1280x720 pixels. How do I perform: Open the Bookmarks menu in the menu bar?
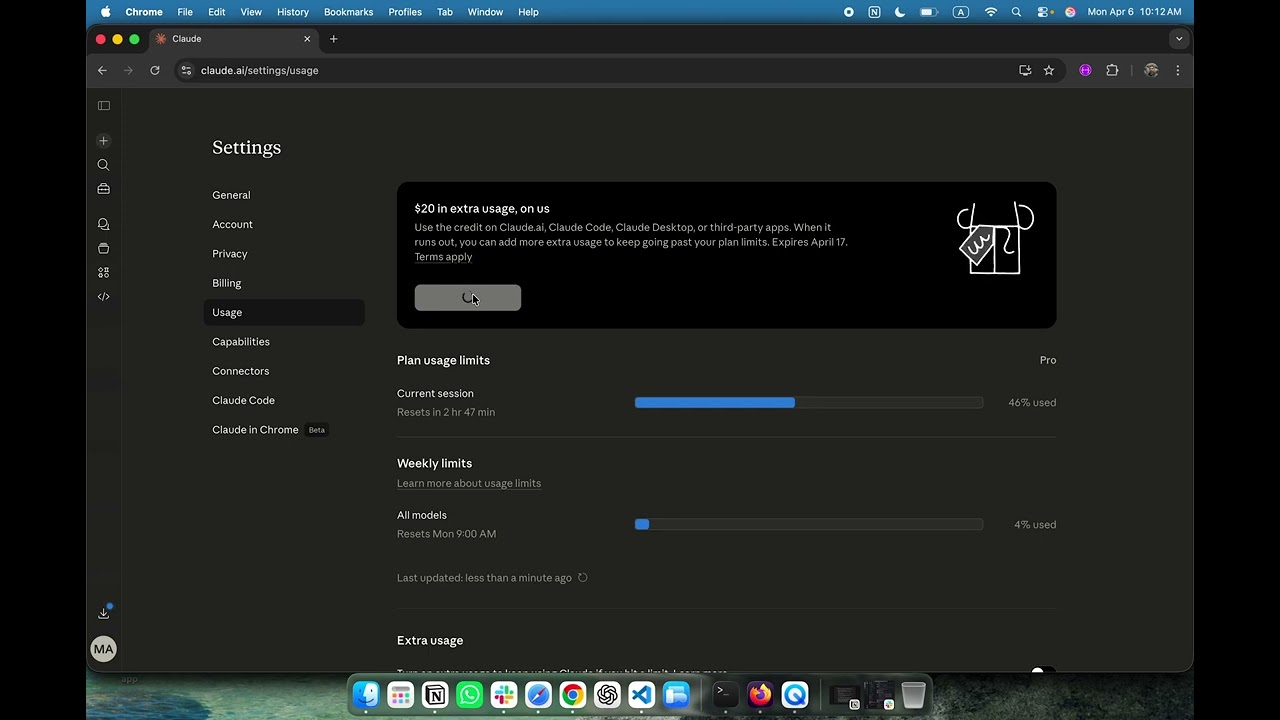[x=348, y=12]
